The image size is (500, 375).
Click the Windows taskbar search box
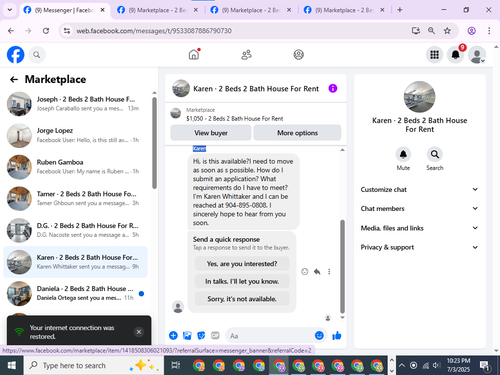(x=94, y=365)
